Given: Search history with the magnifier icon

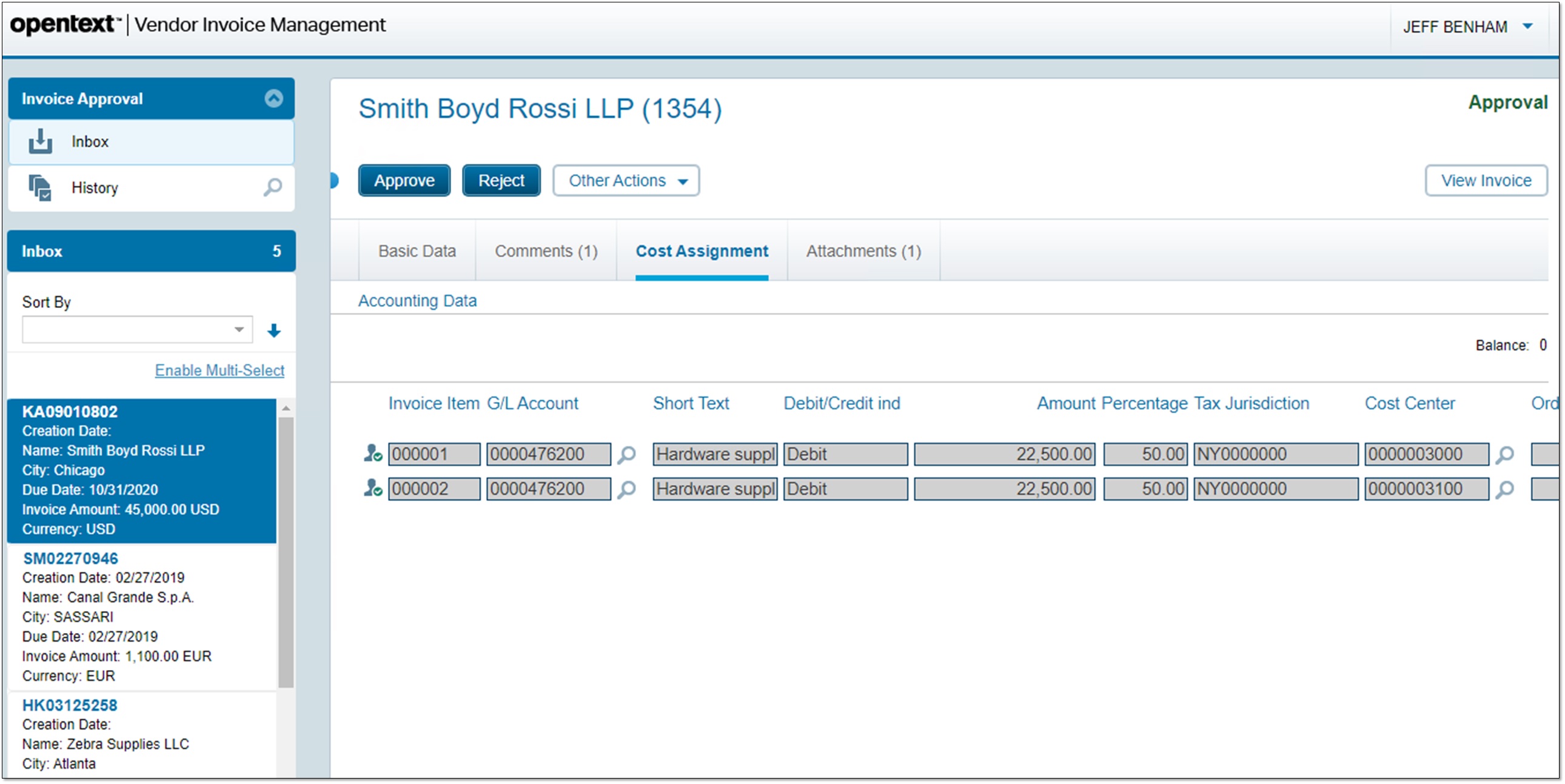Looking at the screenshot, I should (x=272, y=187).
